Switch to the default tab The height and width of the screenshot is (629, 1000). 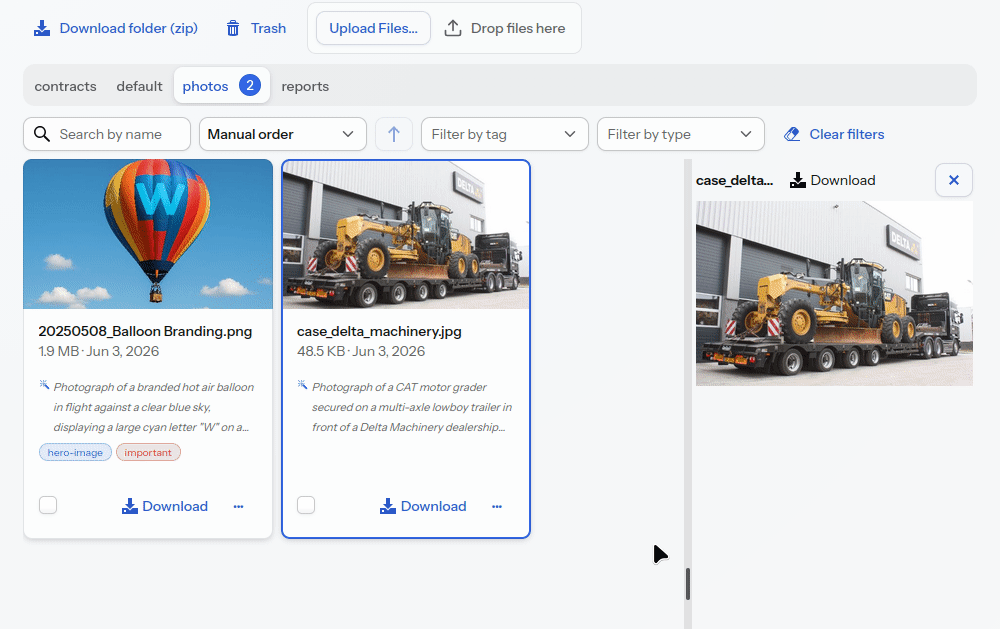(139, 86)
